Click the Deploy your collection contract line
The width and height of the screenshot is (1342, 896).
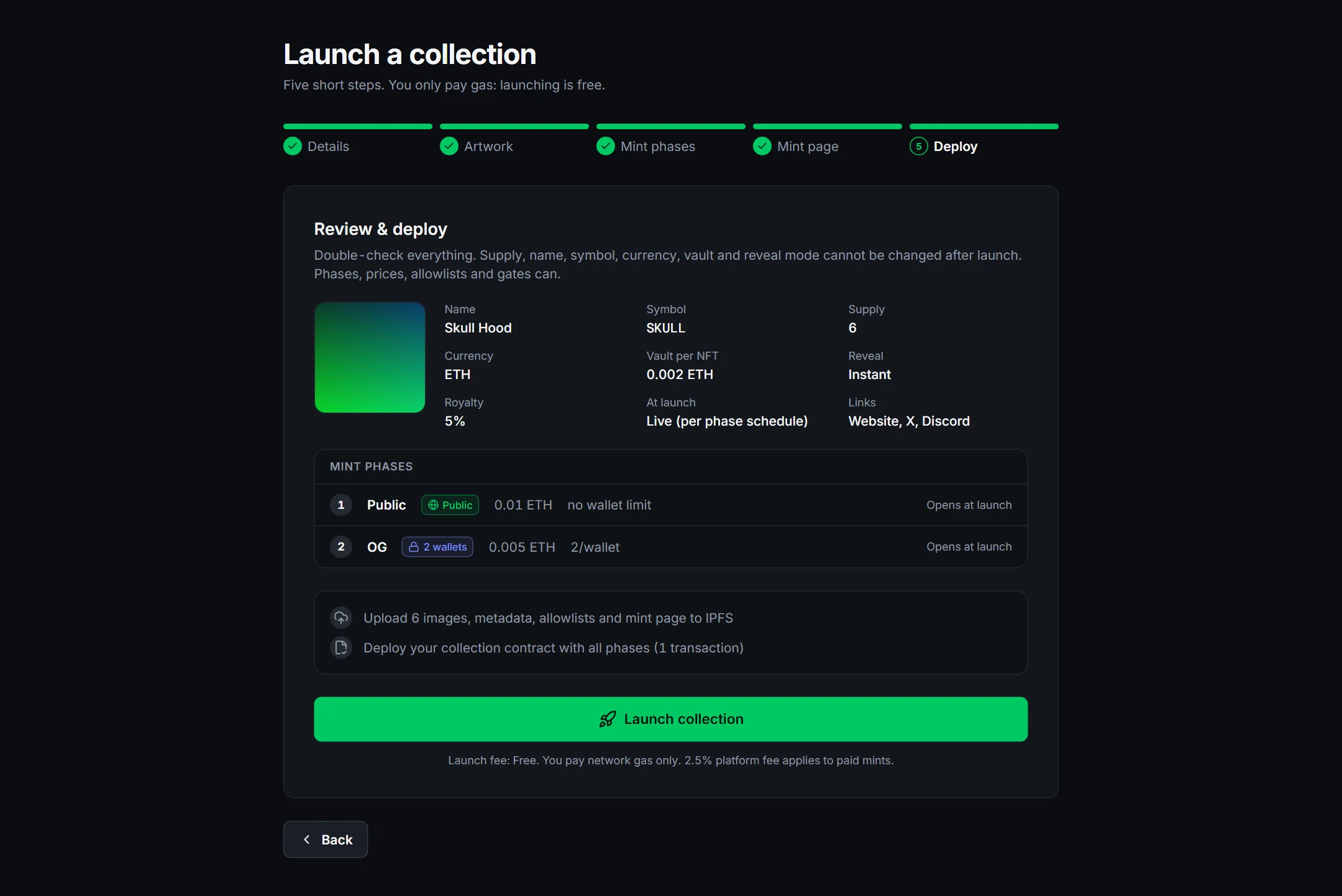tap(554, 647)
